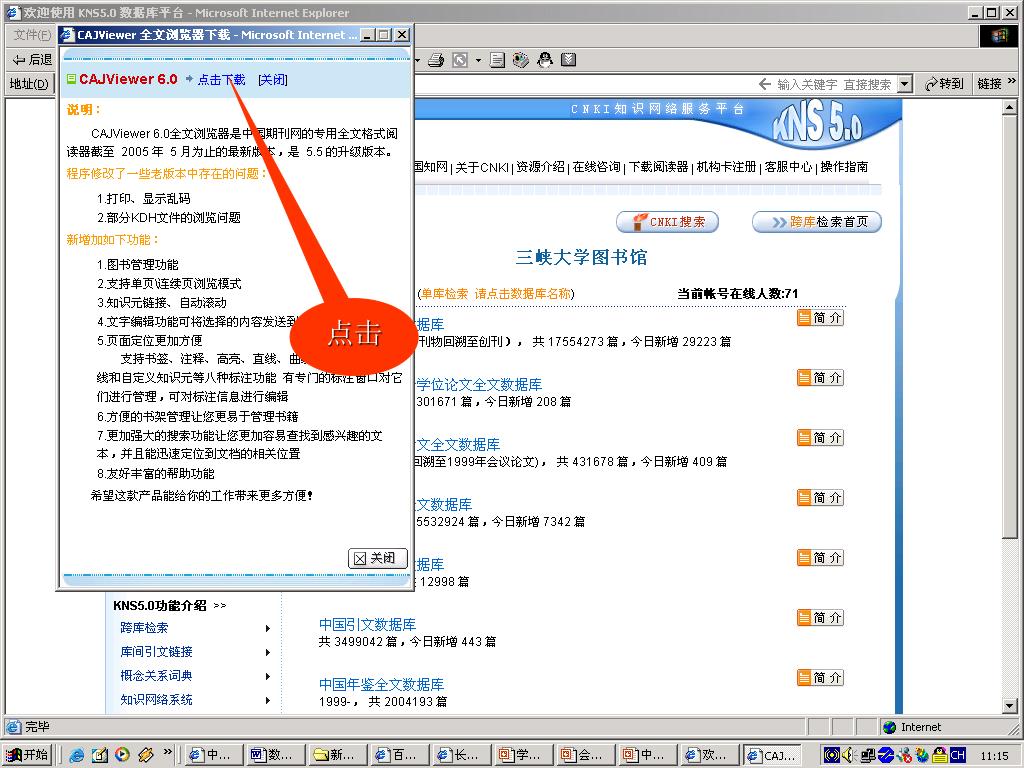Click the CNKI搜索 button
Image resolution: width=1024 pixels, height=768 pixels.
(667, 222)
